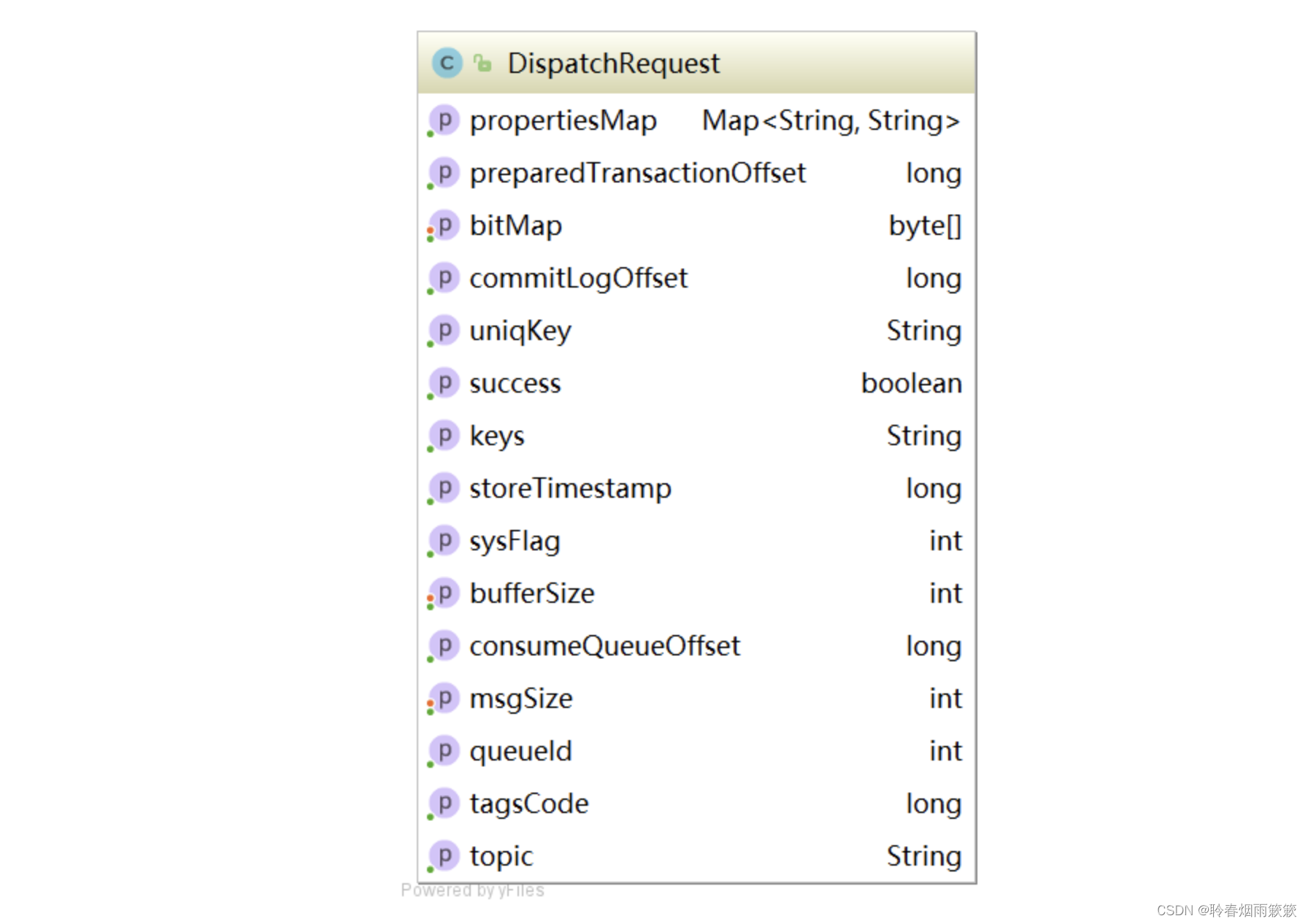
Task: Select the topic field name
Action: 501,857
